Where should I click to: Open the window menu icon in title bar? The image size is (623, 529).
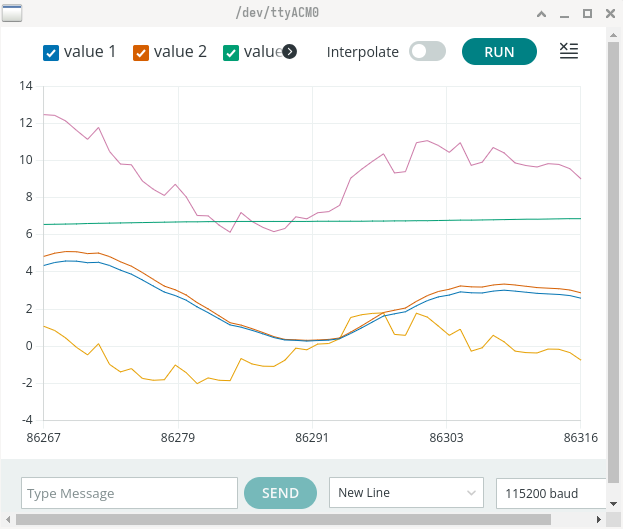click(13, 13)
